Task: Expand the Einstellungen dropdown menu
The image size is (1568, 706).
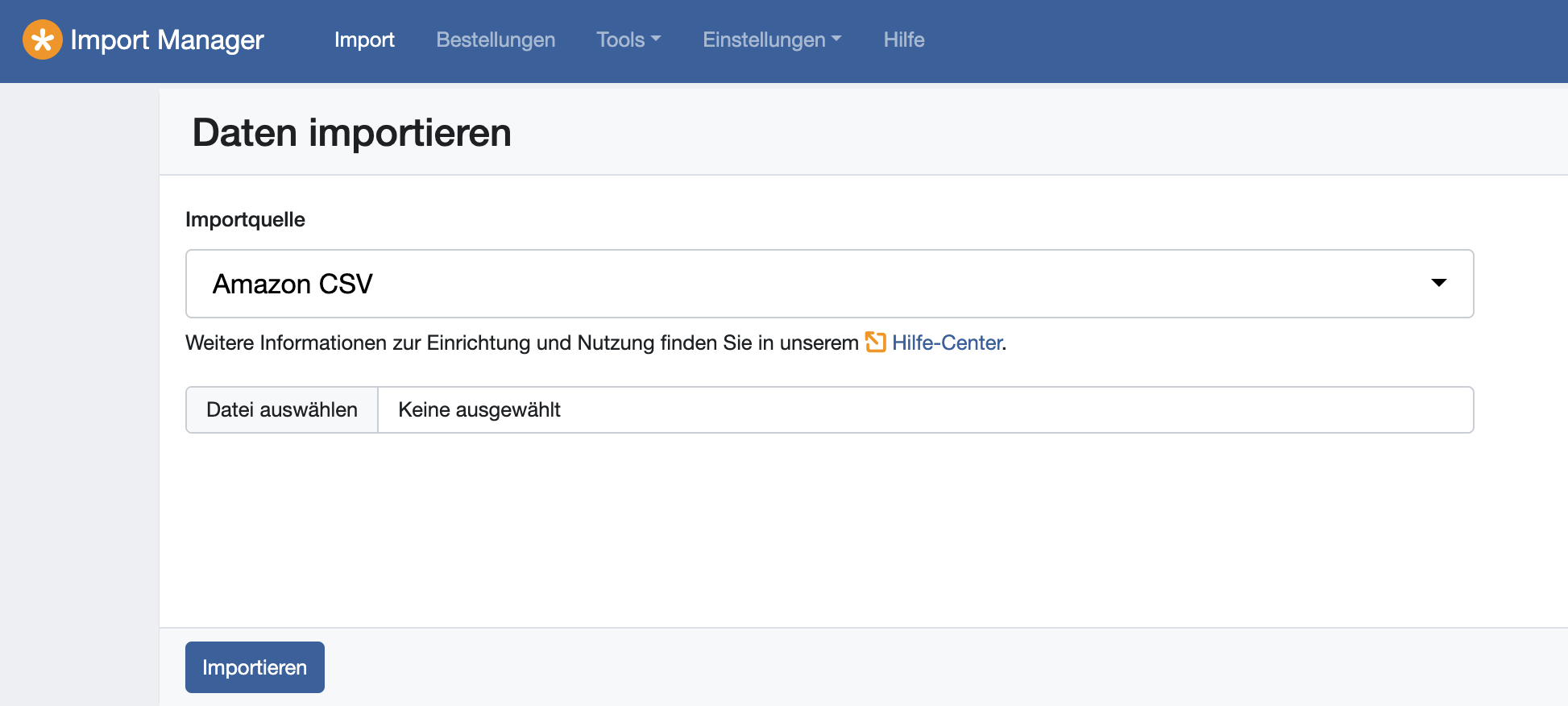Action: point(772,39)
